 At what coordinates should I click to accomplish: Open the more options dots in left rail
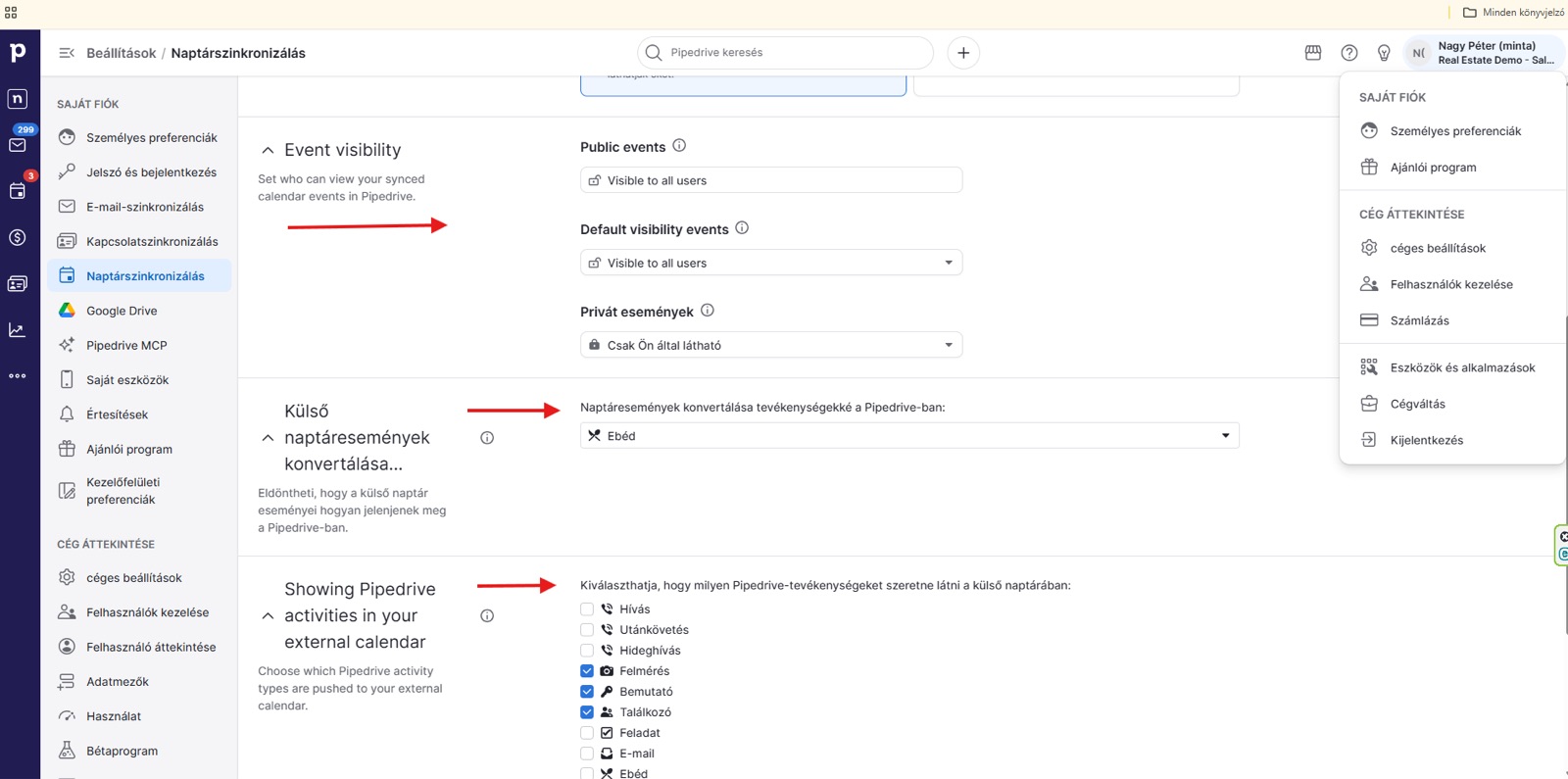(x=18, y=376)
